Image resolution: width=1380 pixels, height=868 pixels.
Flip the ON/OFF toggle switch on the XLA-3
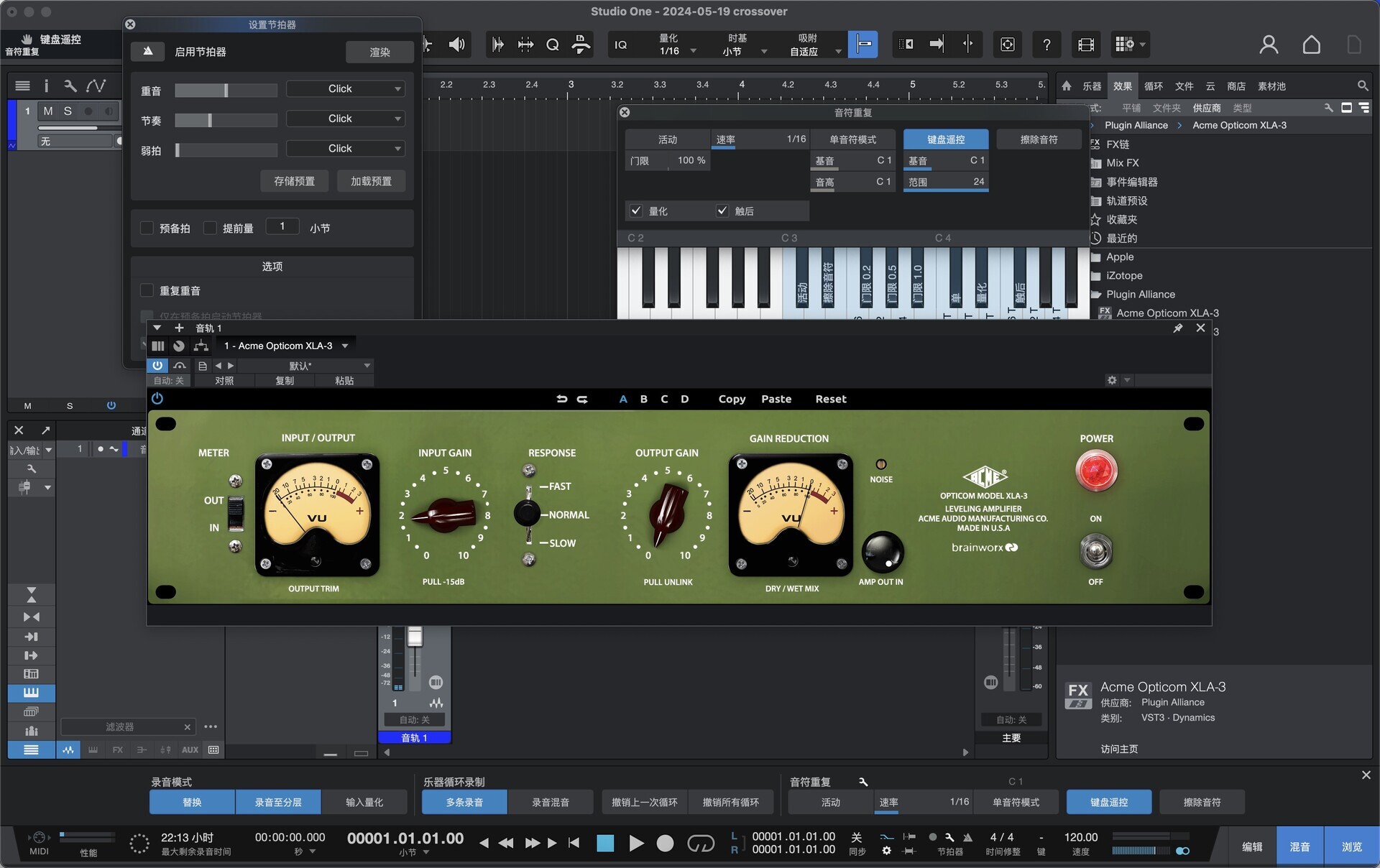1095,551
